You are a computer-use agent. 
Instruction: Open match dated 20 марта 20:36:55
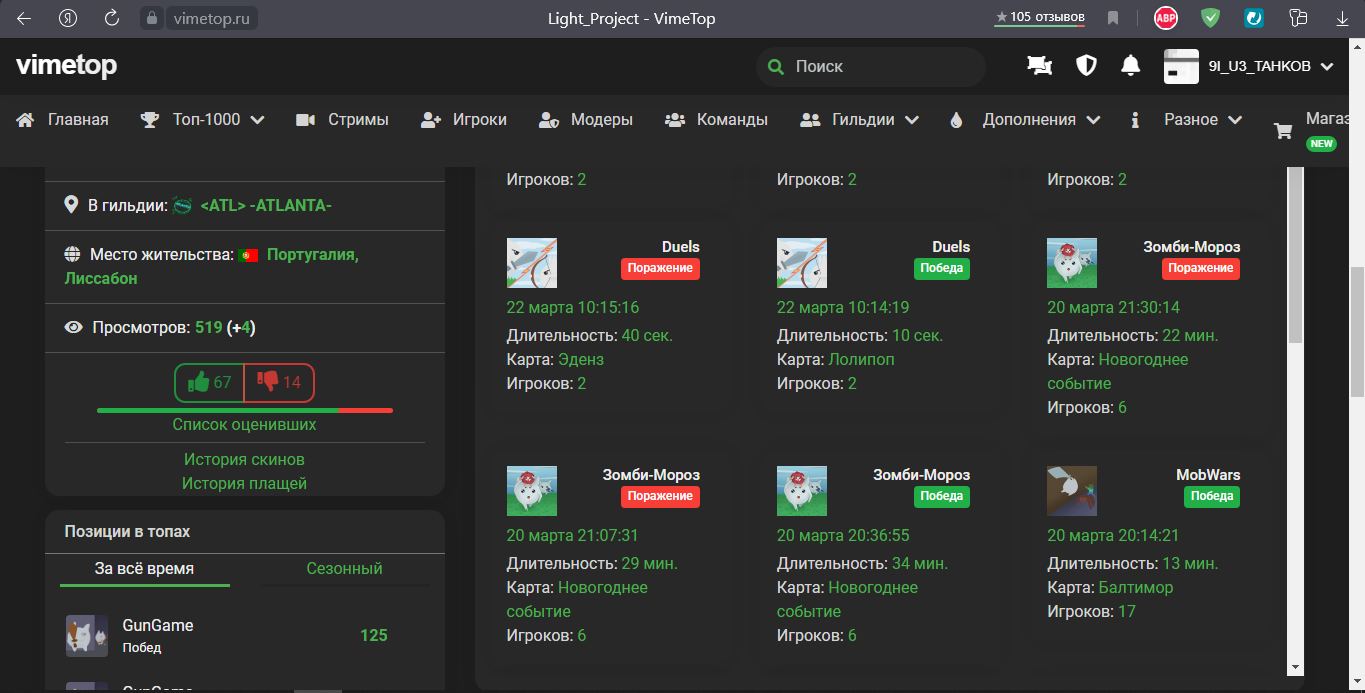pos(843,535)
